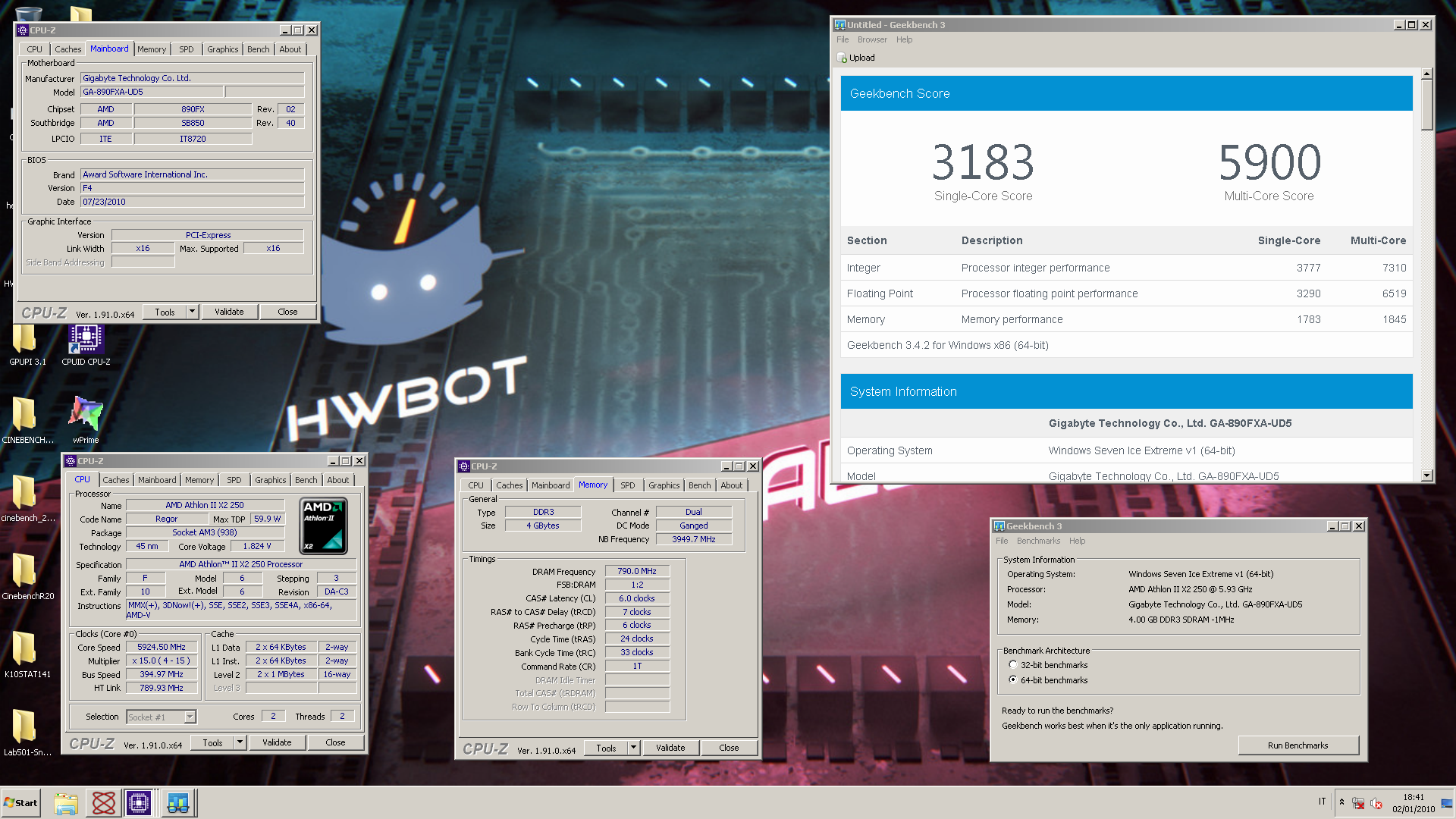Open Bench tab in Memory CPU-Z window
Screen dimensions: 1456x819
point(700,485)
